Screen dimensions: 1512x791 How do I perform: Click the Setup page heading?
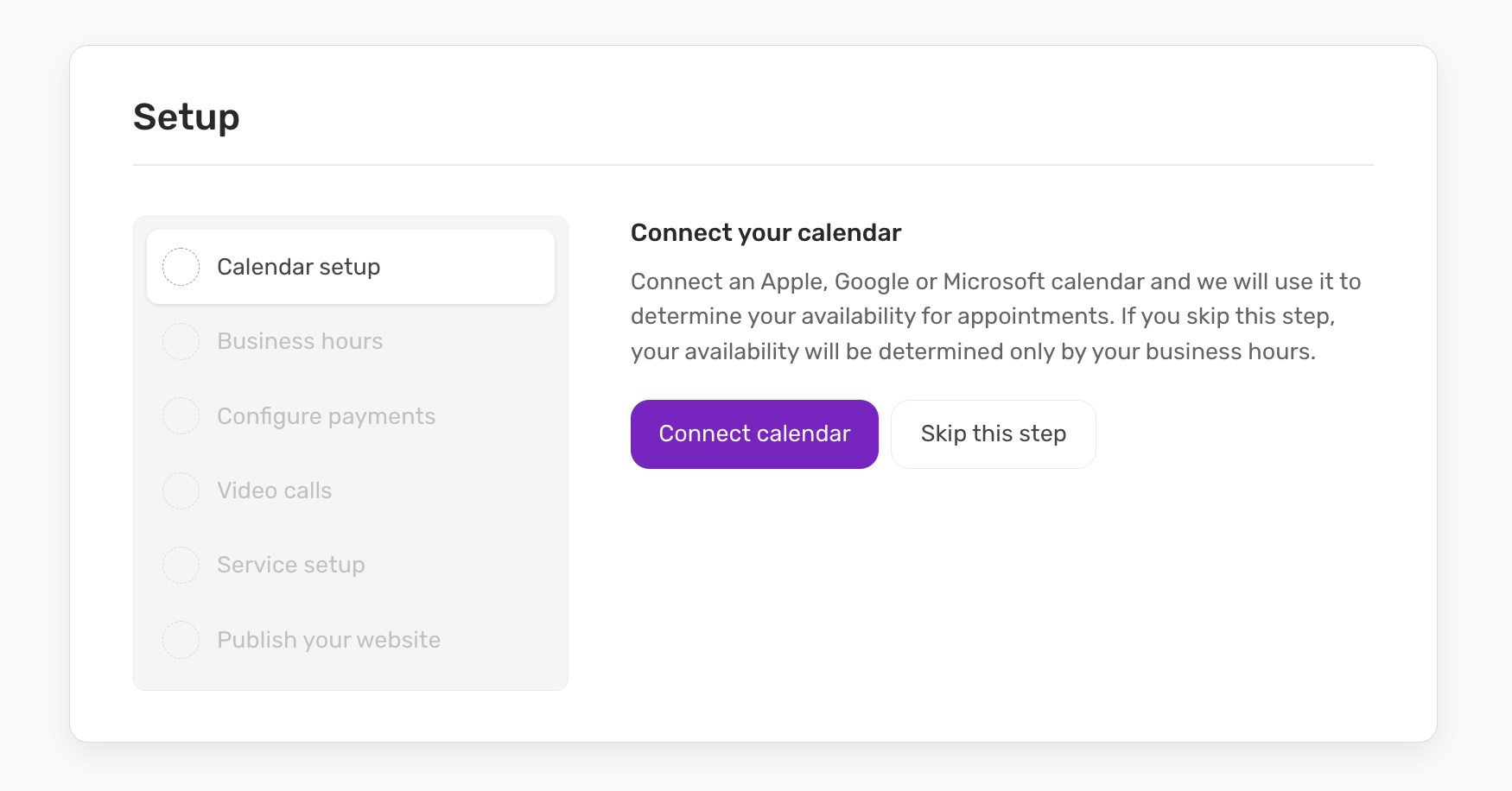pos(187,117)
